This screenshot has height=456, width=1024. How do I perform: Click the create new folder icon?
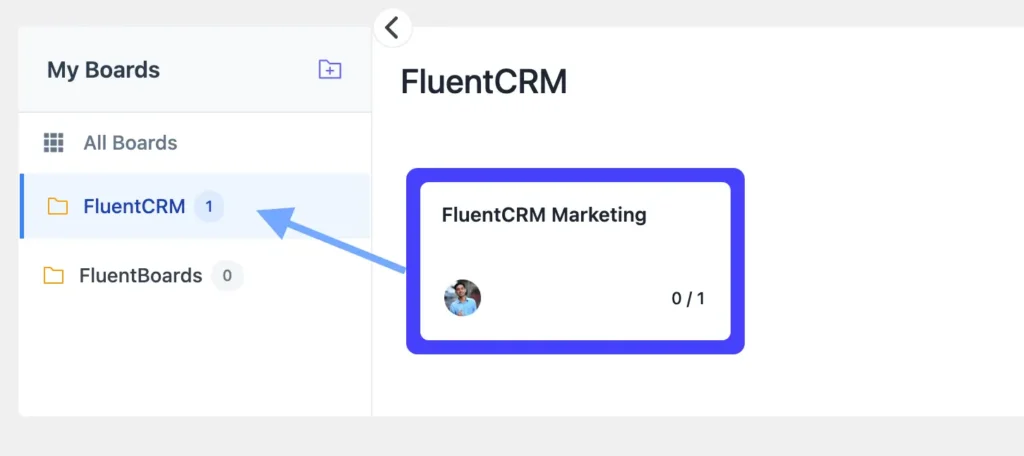click(x=329, y=70)
